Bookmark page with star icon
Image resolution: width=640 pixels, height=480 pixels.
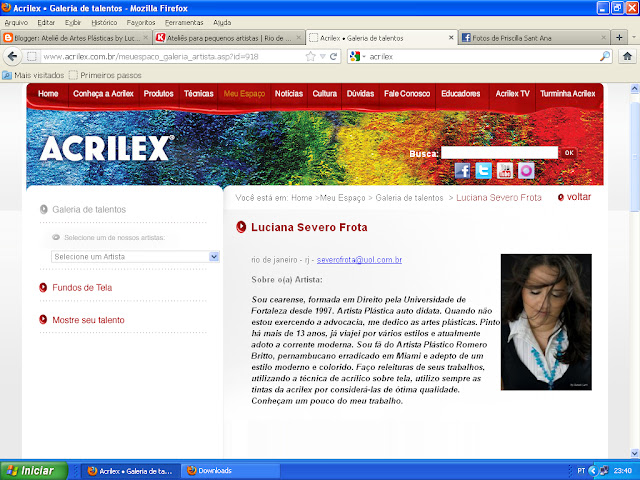point(311,56)
